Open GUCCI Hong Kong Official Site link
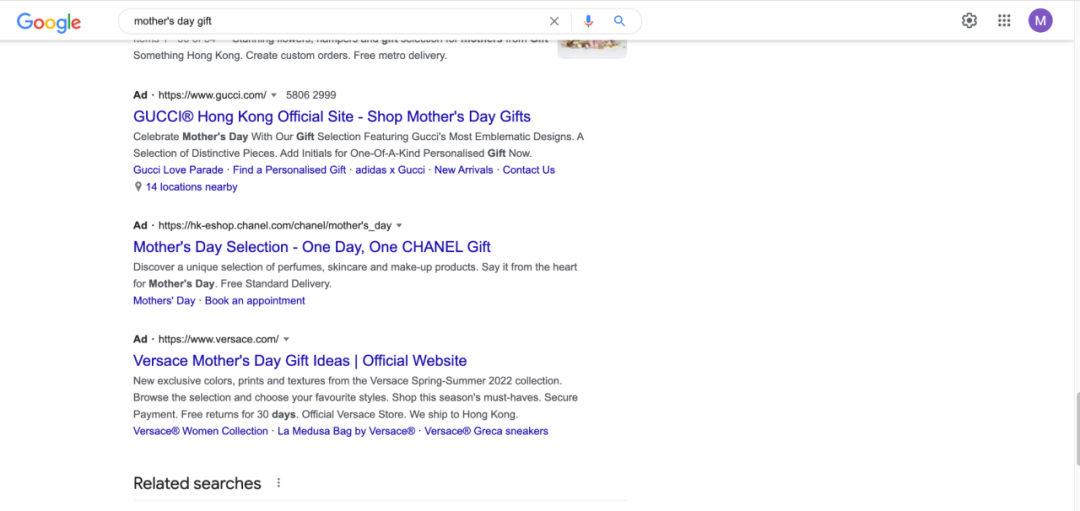The height and width of the screenshot is (511, 1080). [x=332, y=116]
